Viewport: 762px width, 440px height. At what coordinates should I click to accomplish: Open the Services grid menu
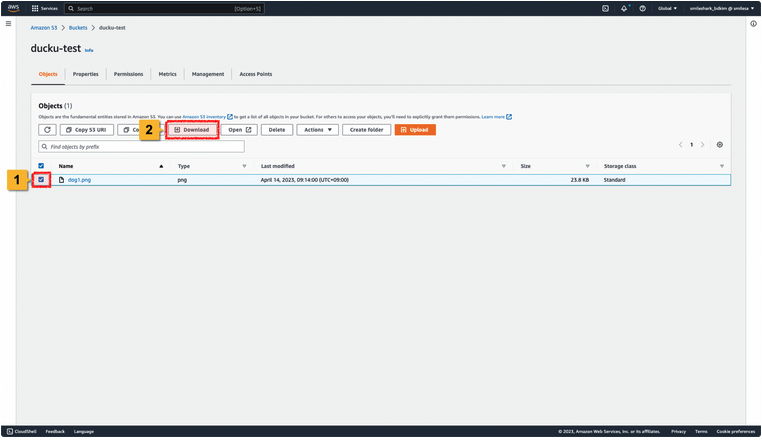click(49, 8)
